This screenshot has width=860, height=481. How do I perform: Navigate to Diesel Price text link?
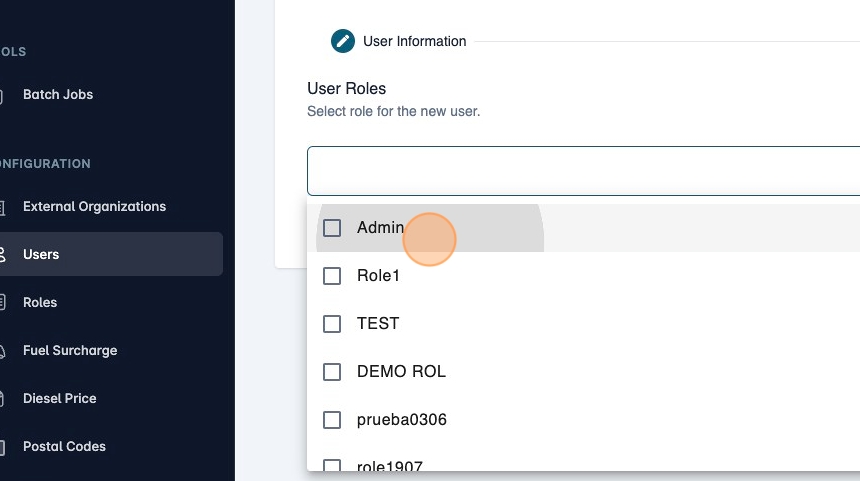click(60, 399)
